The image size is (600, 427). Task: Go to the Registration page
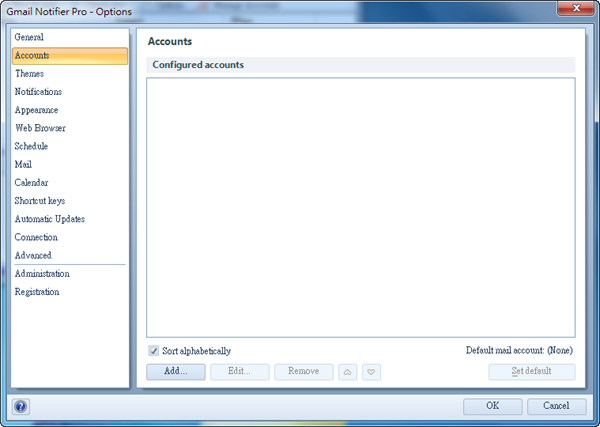click(x=70, y=292)
